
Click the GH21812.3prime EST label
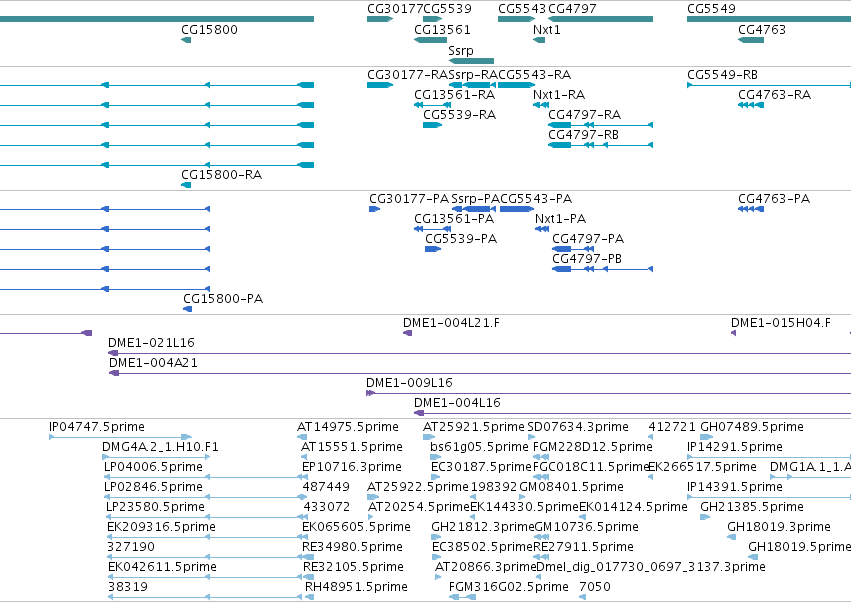pyautogui.click(x=483, y=527)
